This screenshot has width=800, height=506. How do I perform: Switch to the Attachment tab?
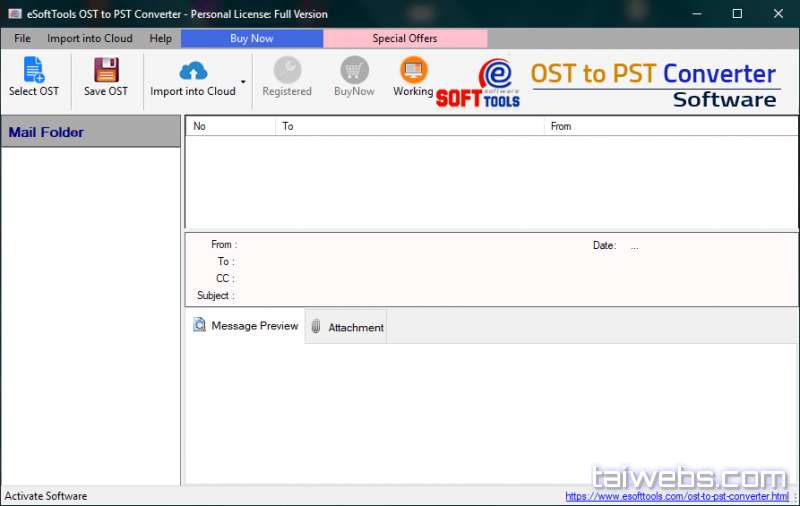click(x=347, y=327)
